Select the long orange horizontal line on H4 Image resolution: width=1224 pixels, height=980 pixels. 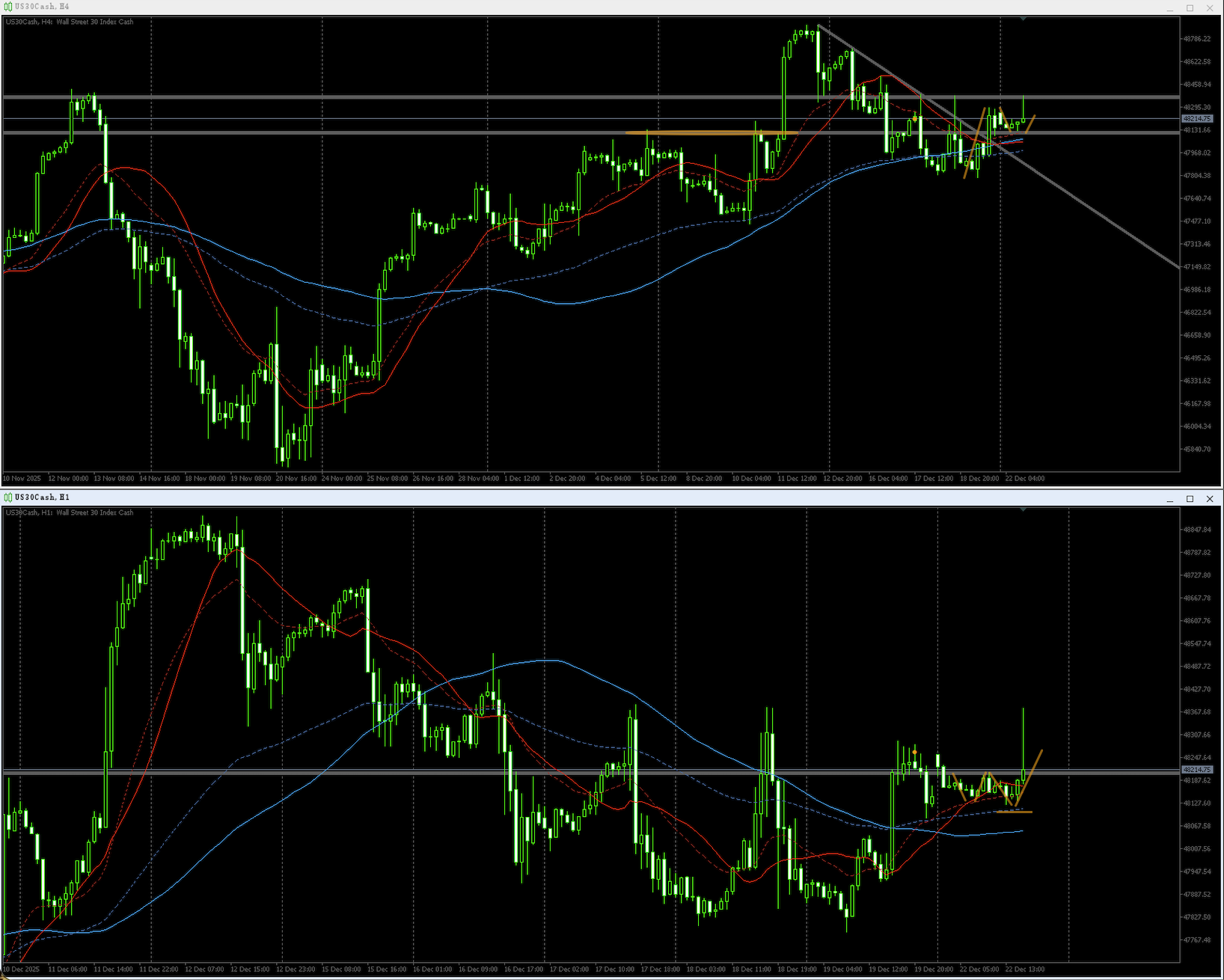pyautogui.click(x=711, y=133)
